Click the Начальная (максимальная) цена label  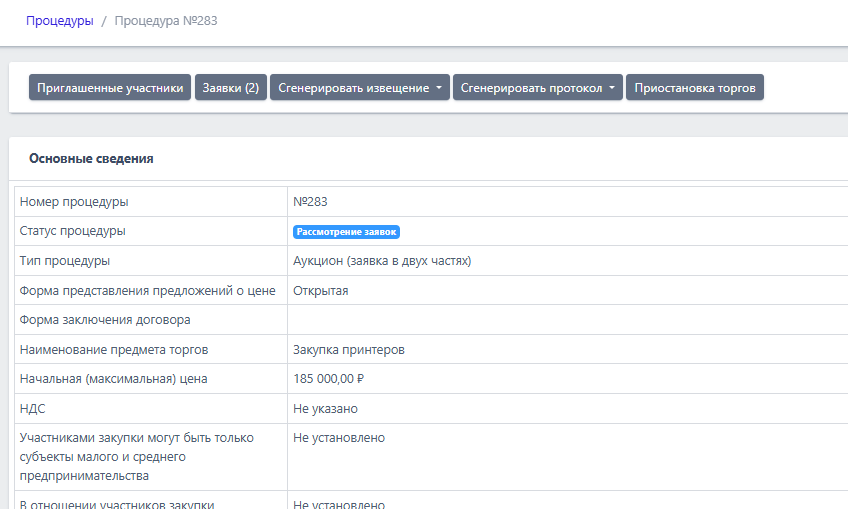(113, 379)
